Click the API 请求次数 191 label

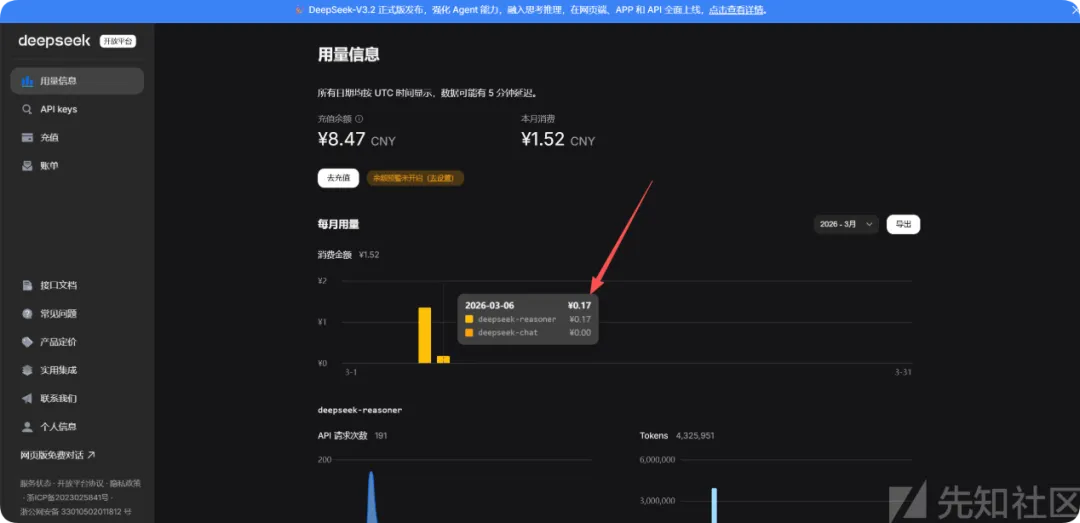pyautogui.click(x=353, y=435)
